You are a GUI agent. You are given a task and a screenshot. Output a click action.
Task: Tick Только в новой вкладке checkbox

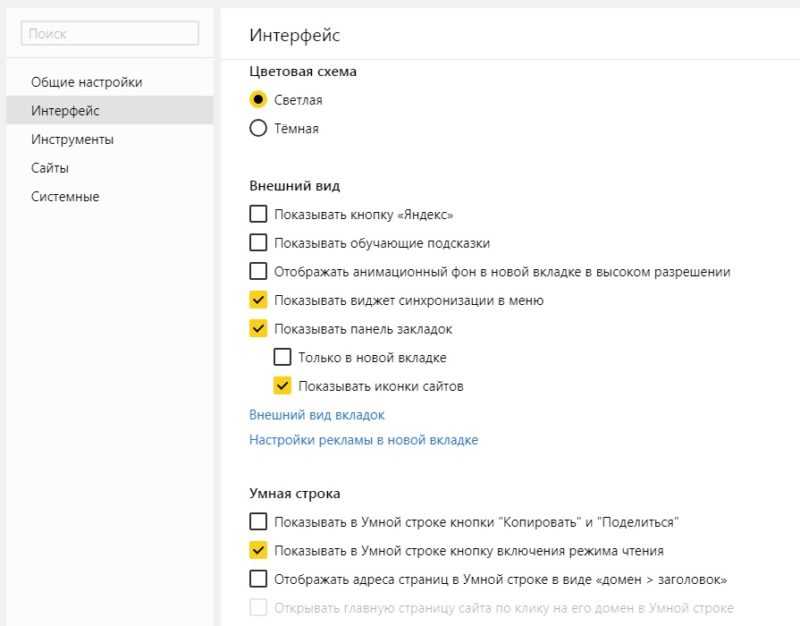(282, 357)
